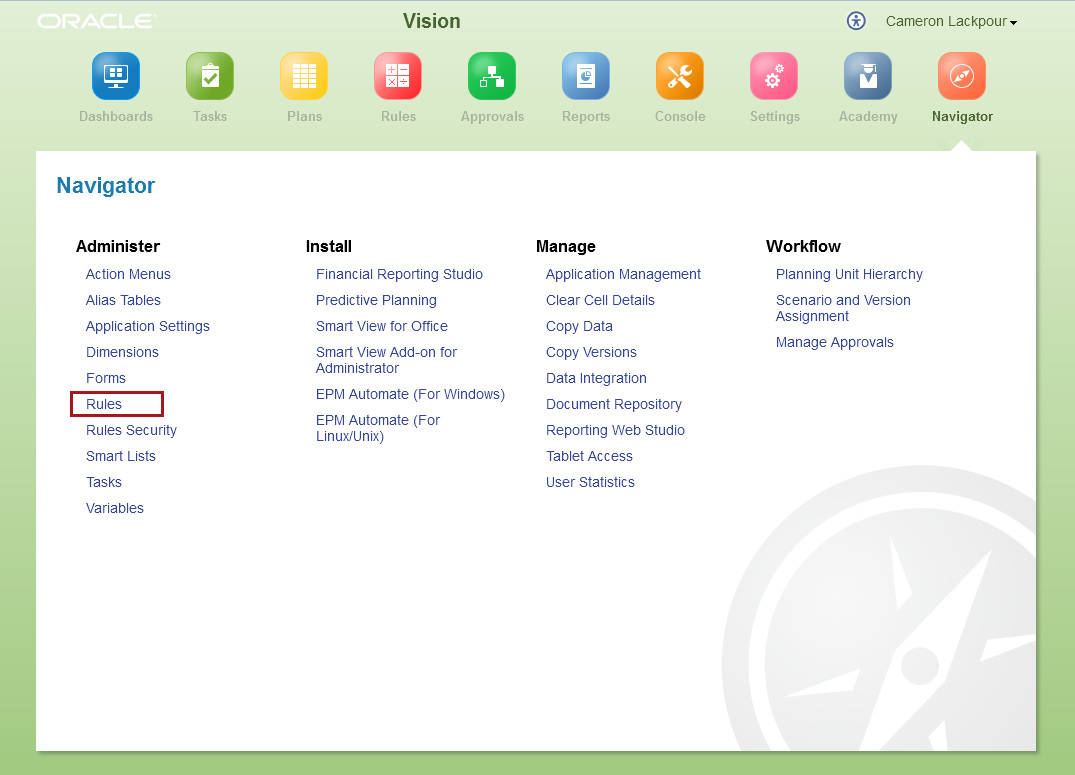
Task: Download Financial Reporting Studio
Action: tap(399, 274)
